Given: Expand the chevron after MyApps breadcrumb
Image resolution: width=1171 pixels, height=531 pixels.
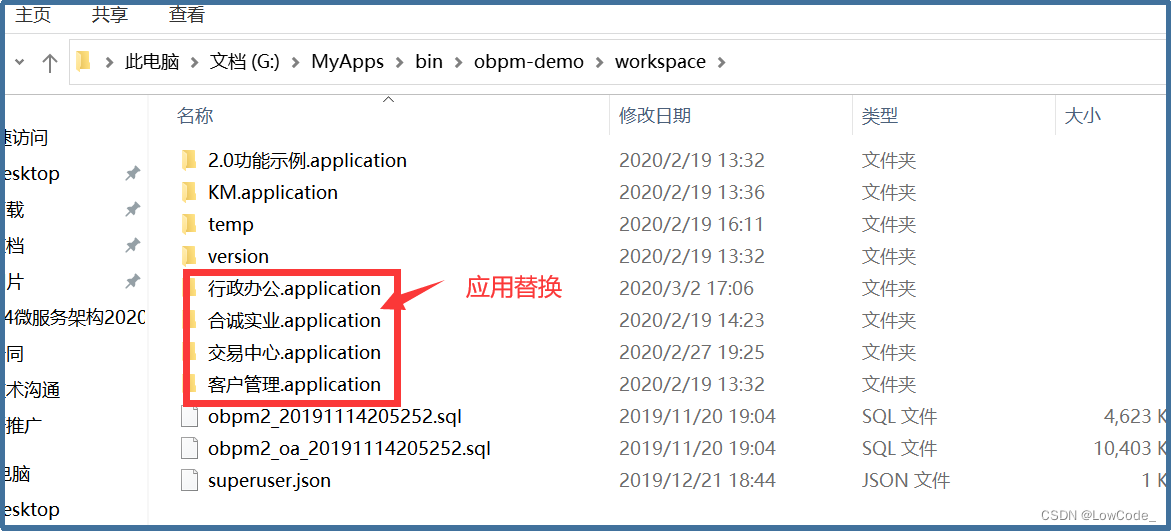Looking at the screenshot, I should pos(400,62).
